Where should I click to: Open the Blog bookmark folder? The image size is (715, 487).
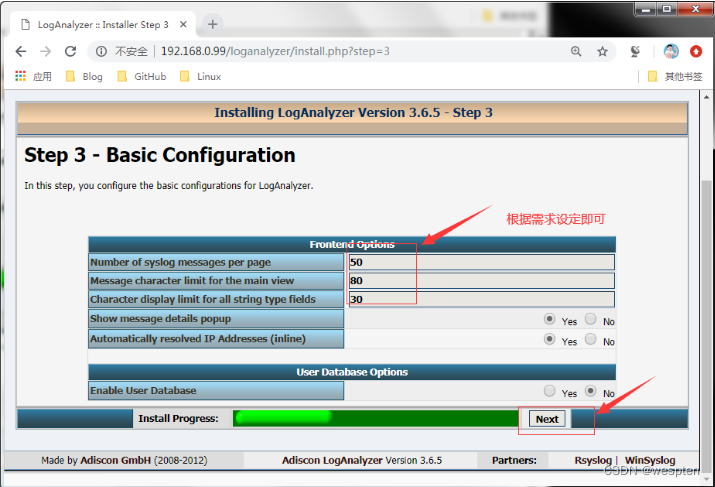click(x=84, y=76)
